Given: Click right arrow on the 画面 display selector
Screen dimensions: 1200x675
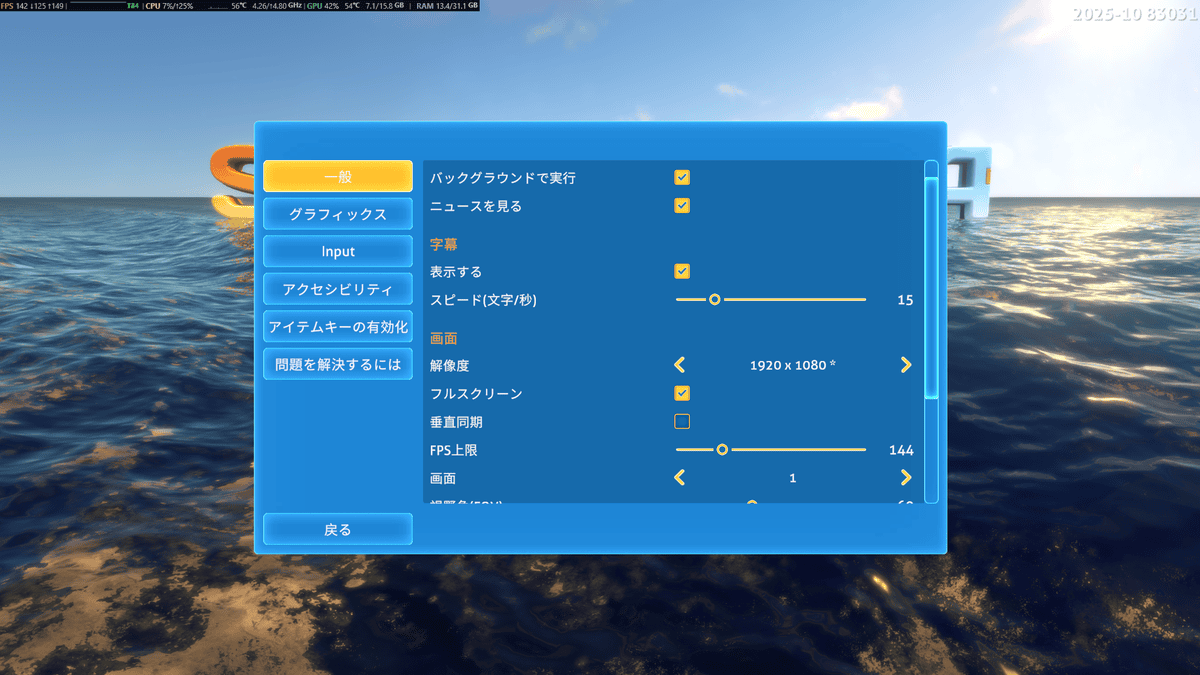Looking at the screenshot, I should 906,478.
